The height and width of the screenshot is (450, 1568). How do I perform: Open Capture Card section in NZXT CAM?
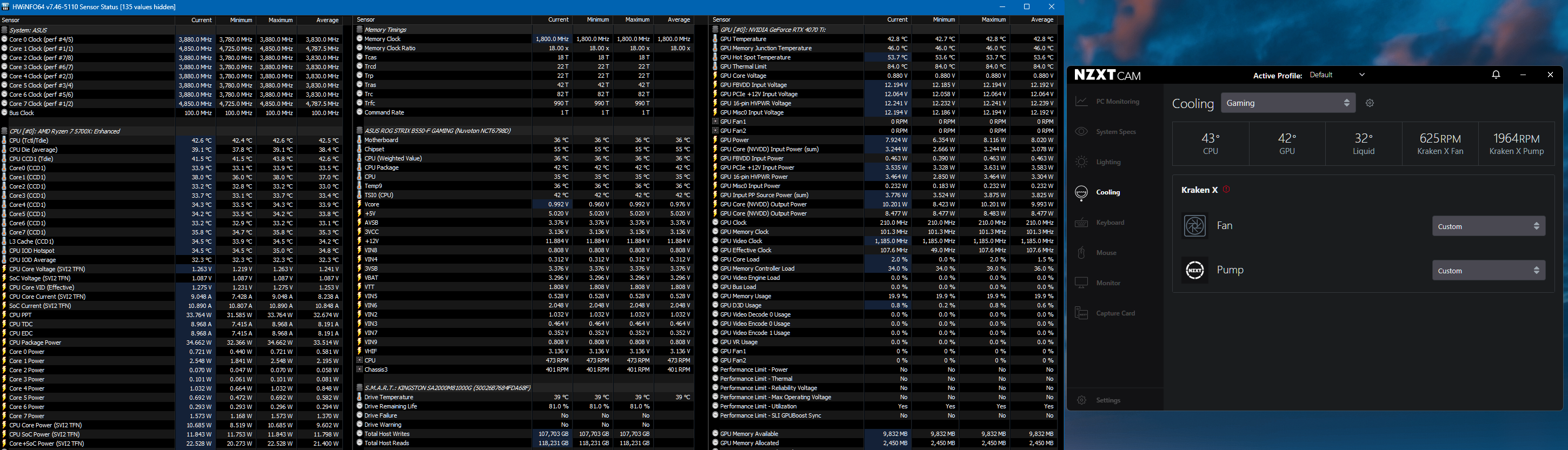[x=1105, y=313]
